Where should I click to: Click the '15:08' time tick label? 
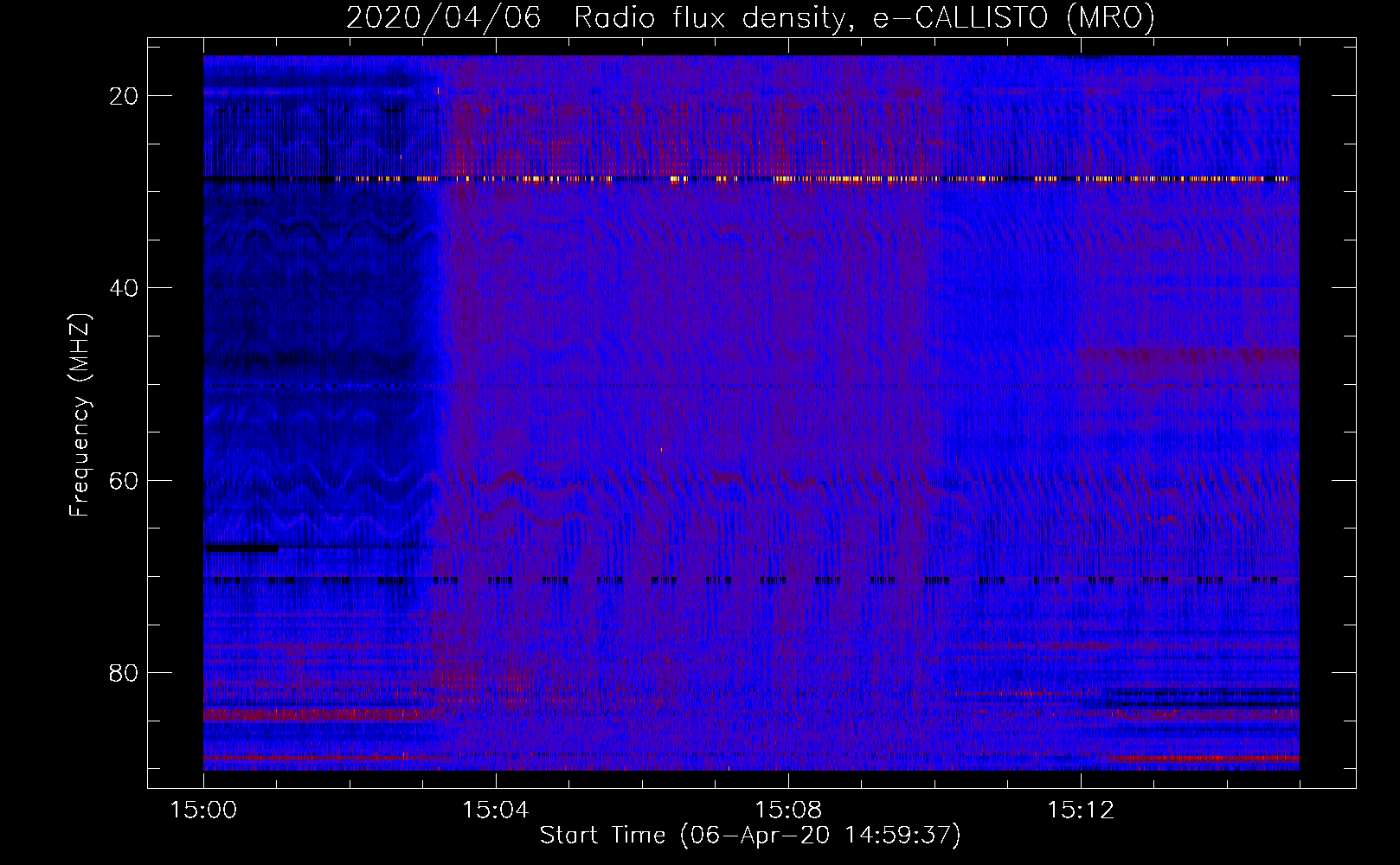[x=788, y=811]
